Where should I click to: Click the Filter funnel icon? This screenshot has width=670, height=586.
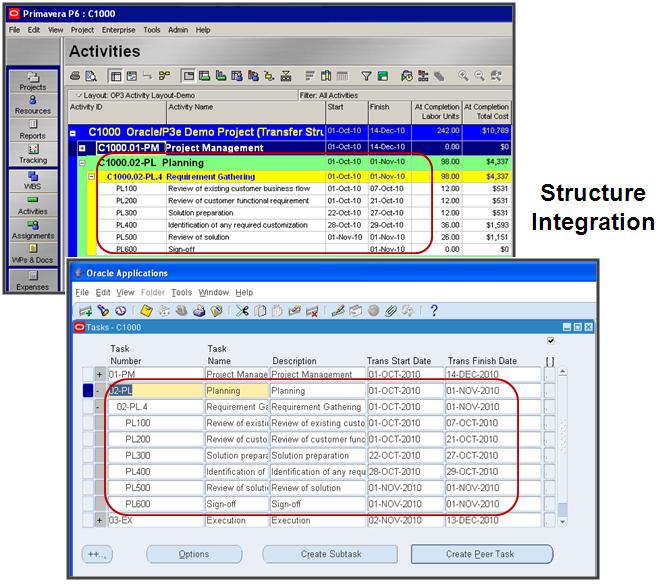tap(366, 77)
